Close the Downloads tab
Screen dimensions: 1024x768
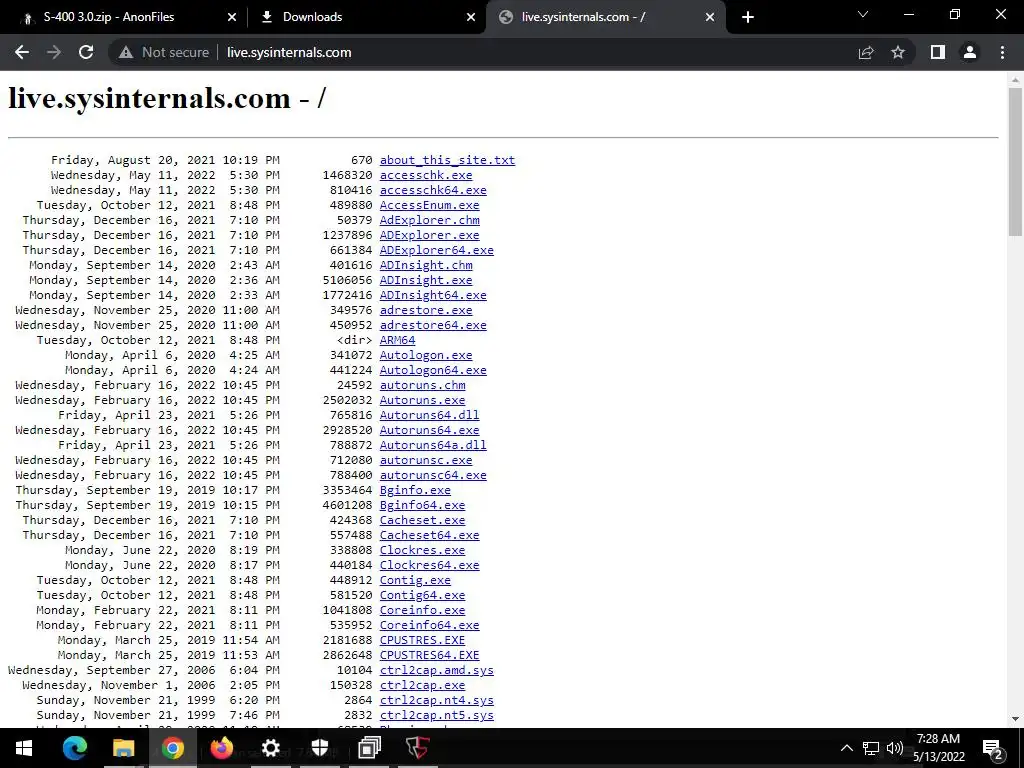pos(471,17)
